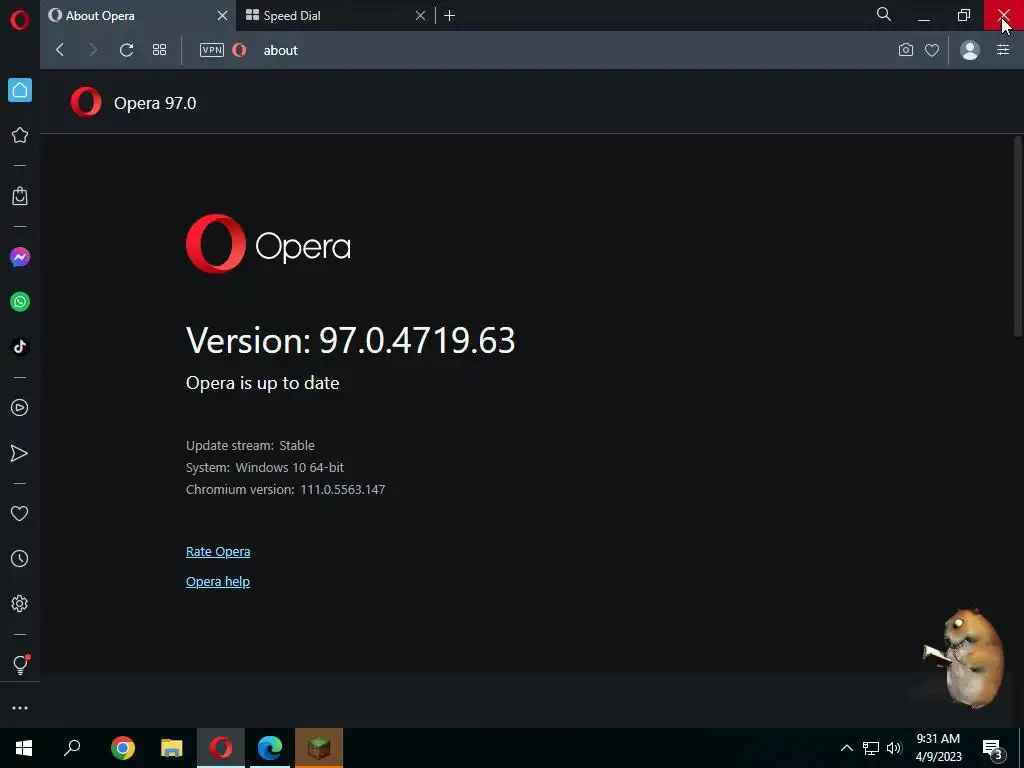Open the lightbulb tips icon
1024x768 pixels.
[20, 664]
